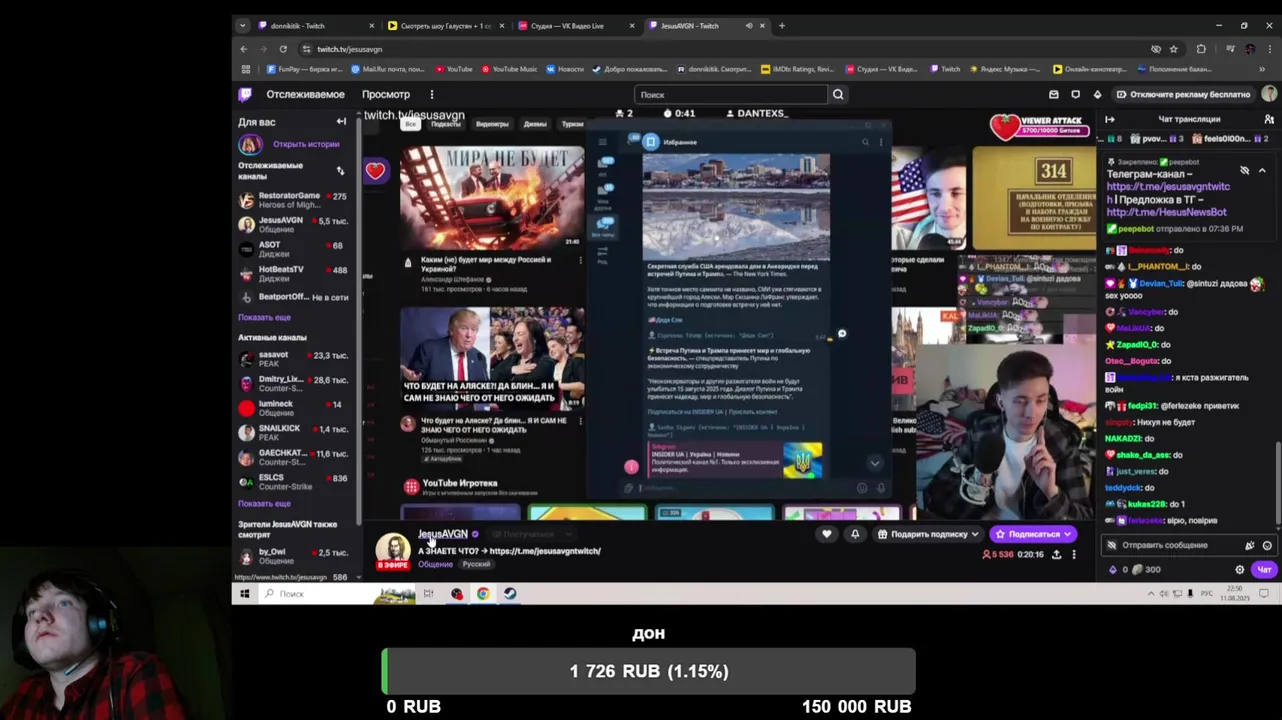Image resolution: width=1282 pixels, height=720 pixels.
Task: Switch to Студия — VK Видео Live tab
Action: pyautogui.click(x=577, y=25)
